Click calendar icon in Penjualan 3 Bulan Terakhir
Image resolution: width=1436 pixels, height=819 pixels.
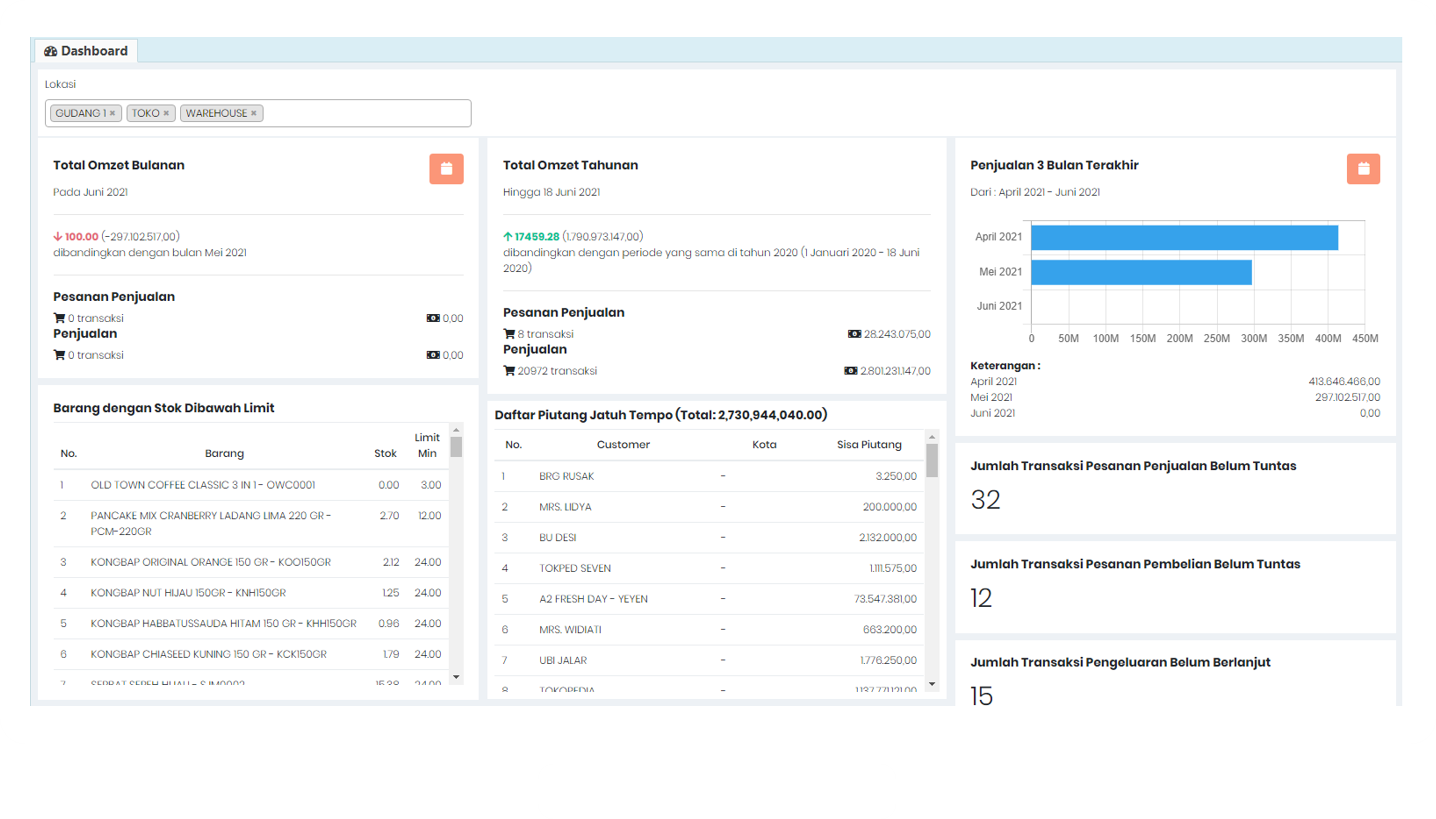tap(1363, 169)
